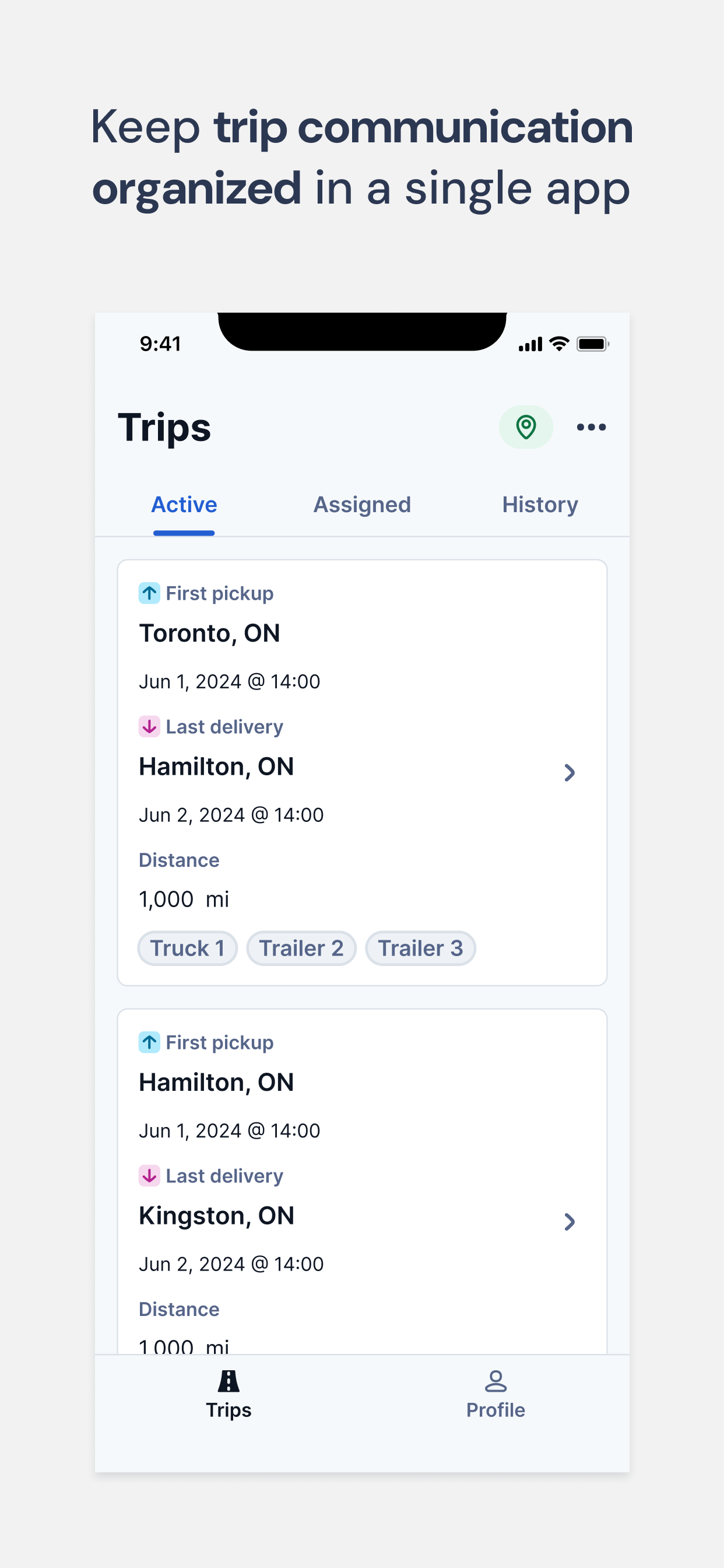Viewport: 724px width, 1568px height.
Task: Tap the battery indicator in the status bar
Action: pyautogui.click(x=593, y=344)
